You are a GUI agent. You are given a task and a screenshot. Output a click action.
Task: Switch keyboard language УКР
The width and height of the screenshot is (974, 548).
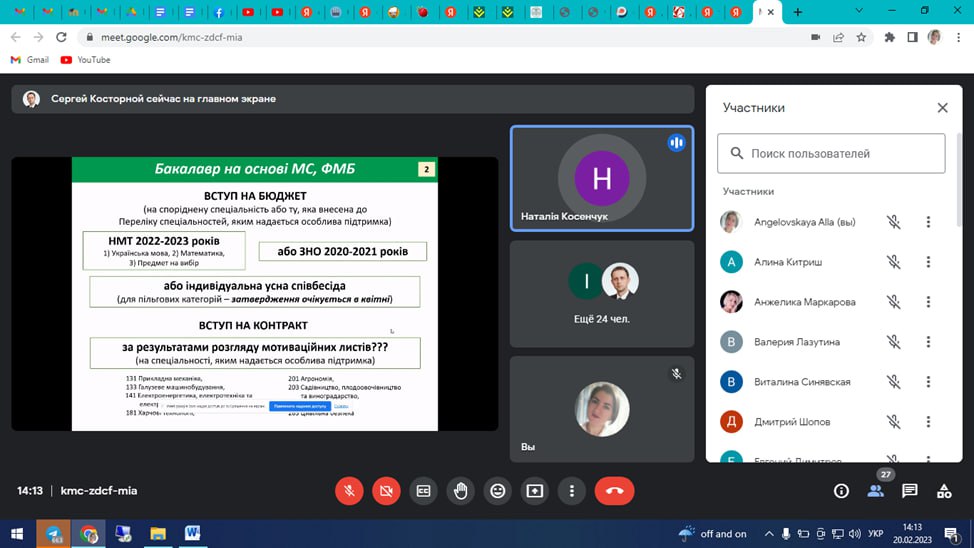(x=876, y=534)
